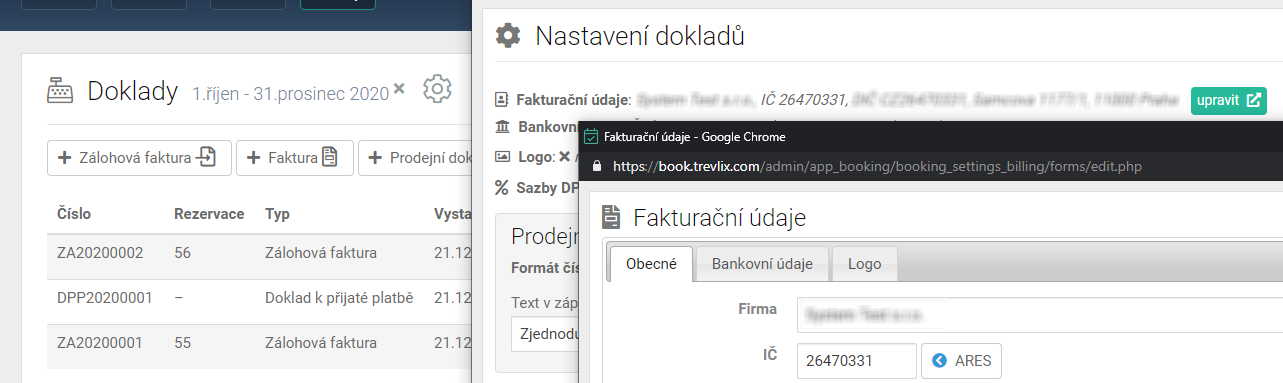Click the Chrome window favicon icon
Image resolution: width=1283 pixels, height=383 pixels.
(591, 136)
